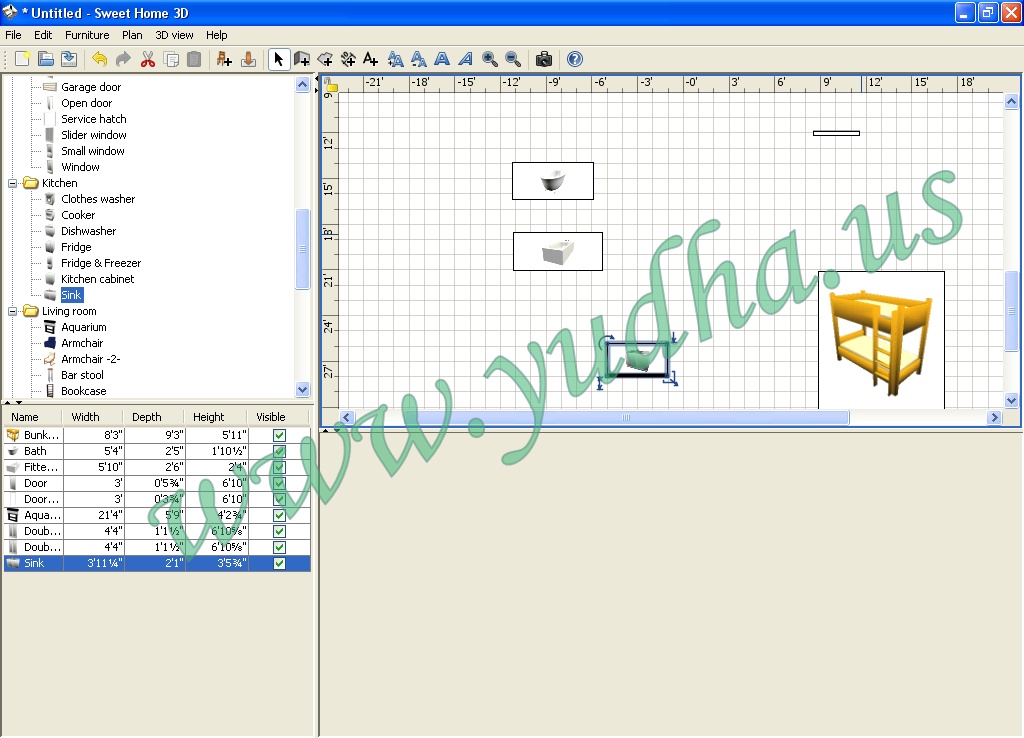
Task: Click the Decrease text size icon
Action: click(419, 59)
